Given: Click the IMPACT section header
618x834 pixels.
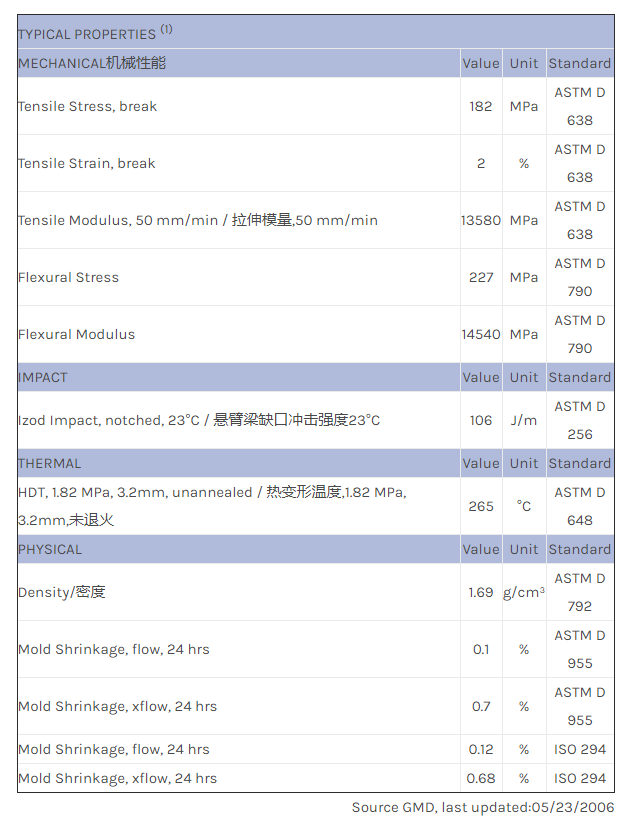Looking at the screenshot, I should click(x=43, y=377).
